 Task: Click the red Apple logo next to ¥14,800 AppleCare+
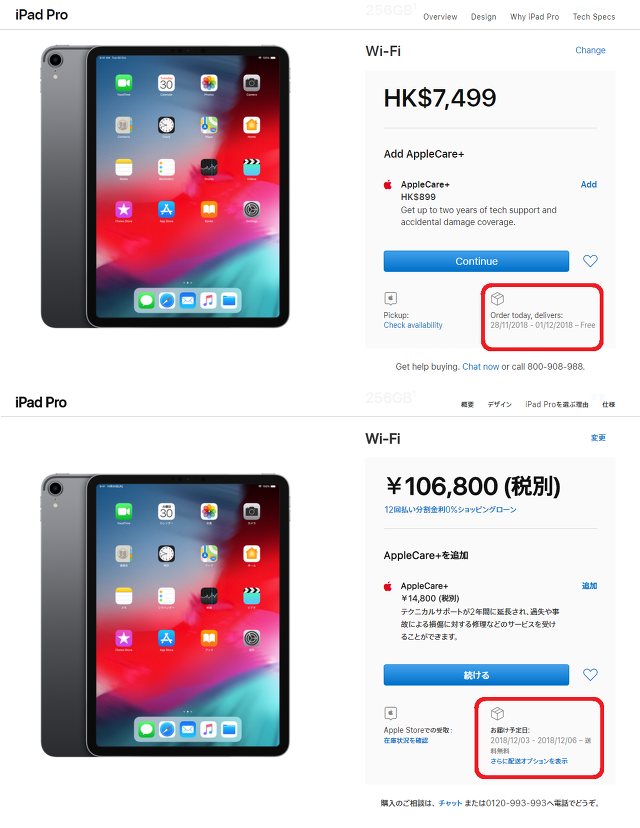coord(388,586)
